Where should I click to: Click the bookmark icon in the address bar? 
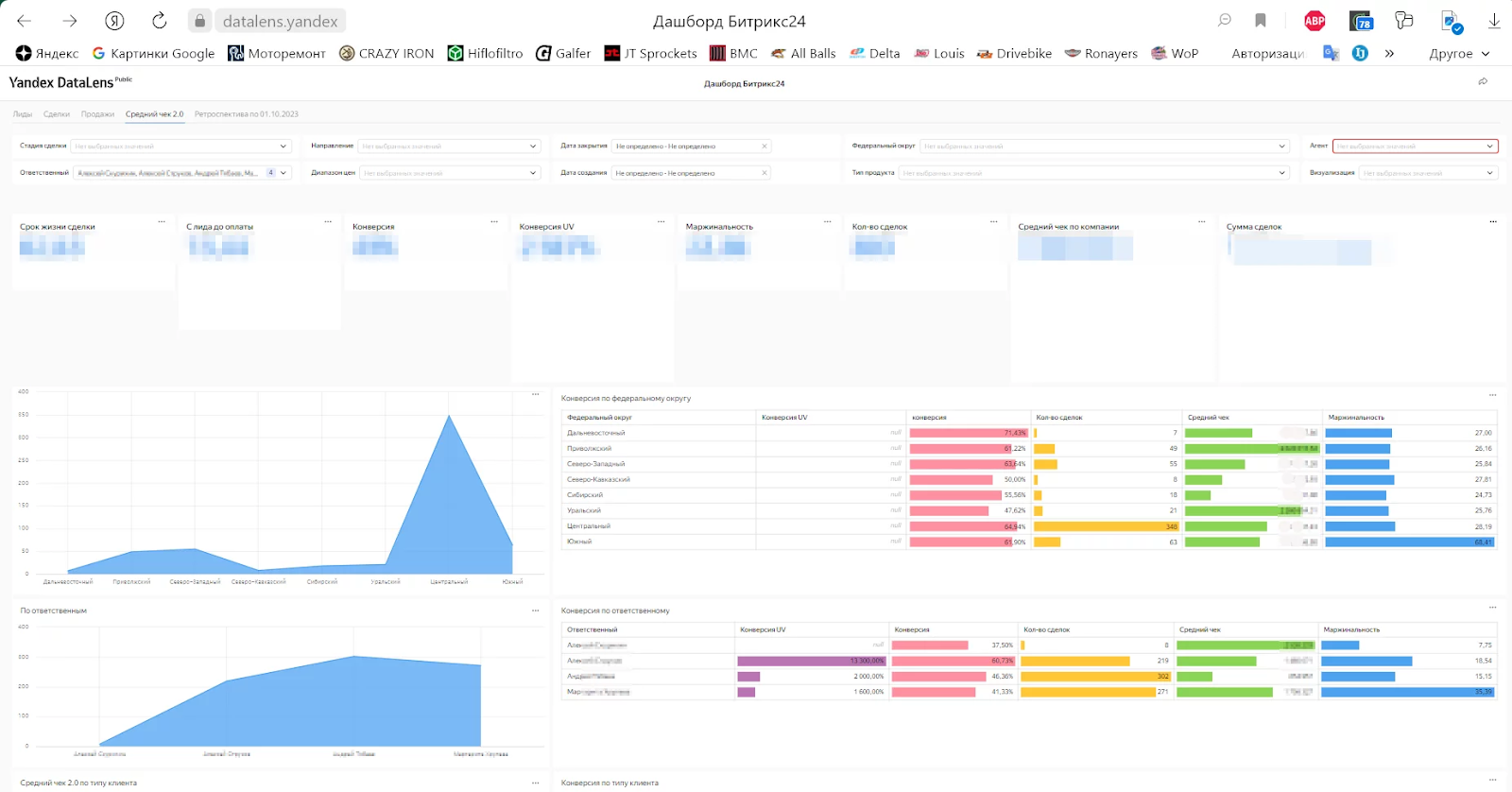click(1261, 21)
